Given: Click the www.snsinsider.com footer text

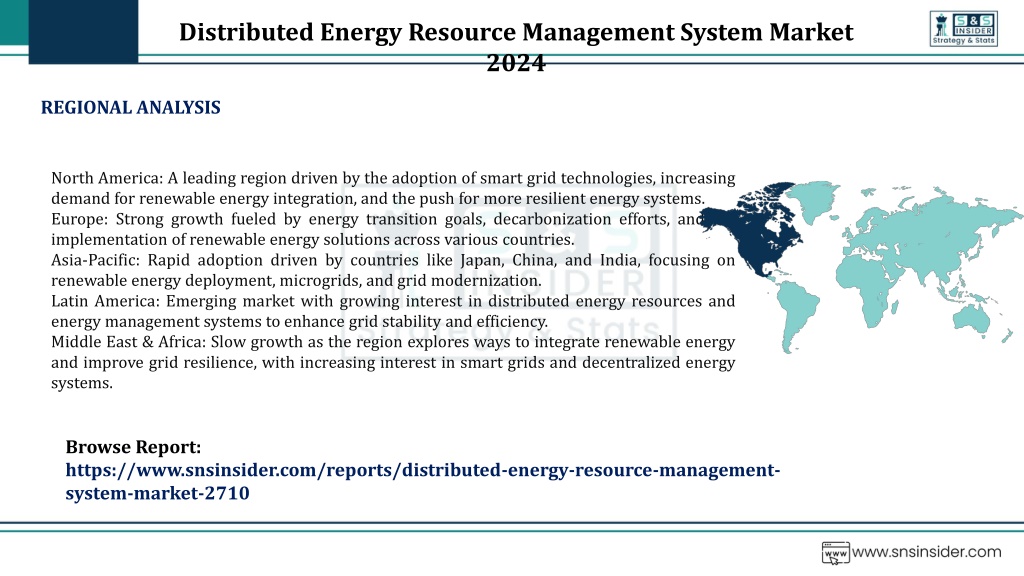Looking at the screenshot, I should coord(926,552).
